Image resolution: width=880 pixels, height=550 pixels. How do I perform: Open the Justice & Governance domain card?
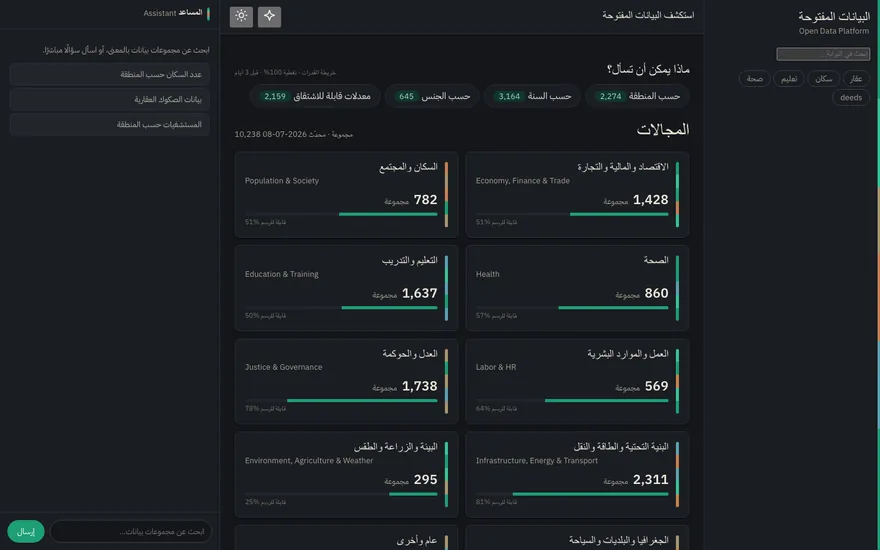tap(346, 381)
